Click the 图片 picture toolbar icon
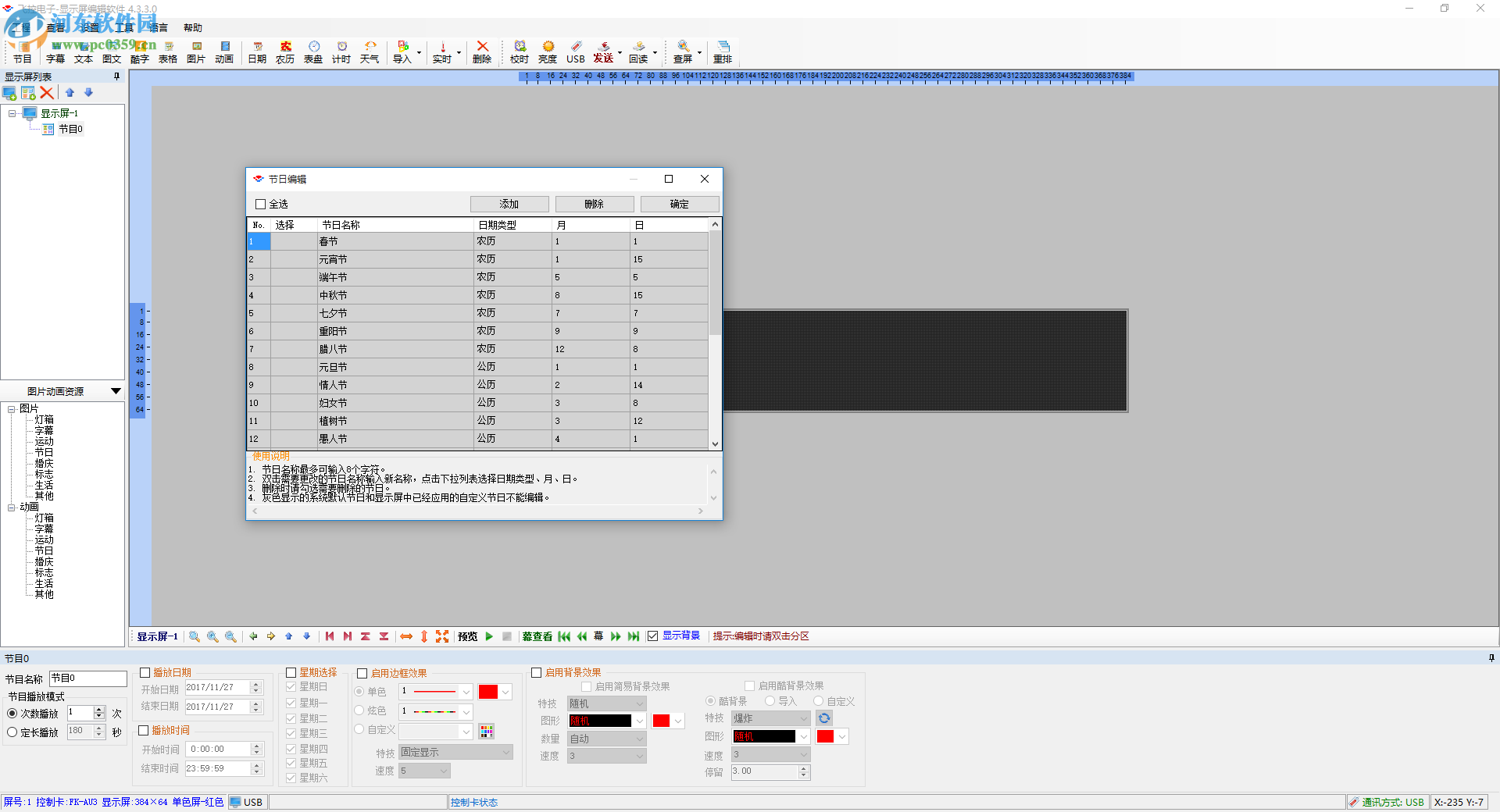Viewport: 1500px width, 812px height. 196,52
